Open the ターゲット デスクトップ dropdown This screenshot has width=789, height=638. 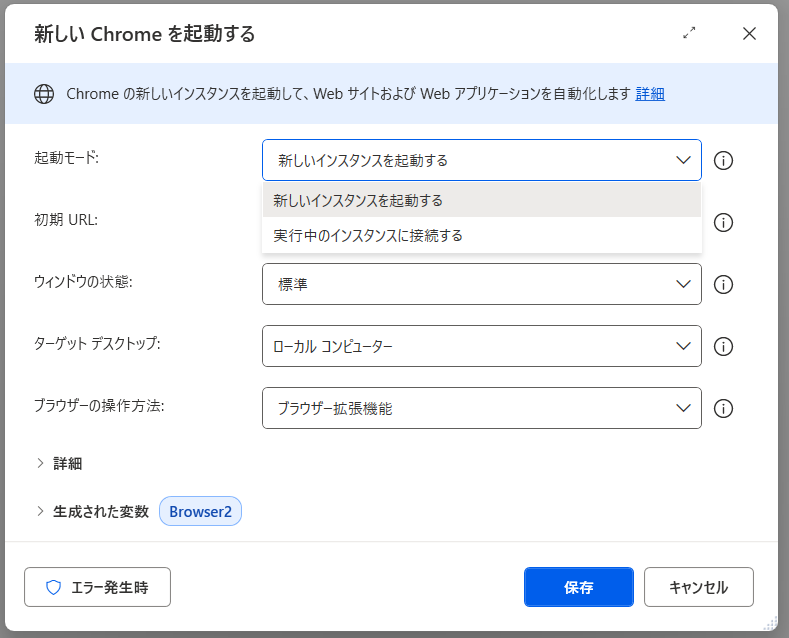482,346
